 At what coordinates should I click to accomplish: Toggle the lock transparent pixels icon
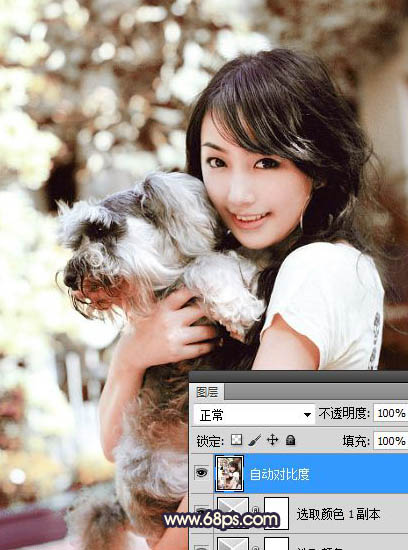pos(236,440)
